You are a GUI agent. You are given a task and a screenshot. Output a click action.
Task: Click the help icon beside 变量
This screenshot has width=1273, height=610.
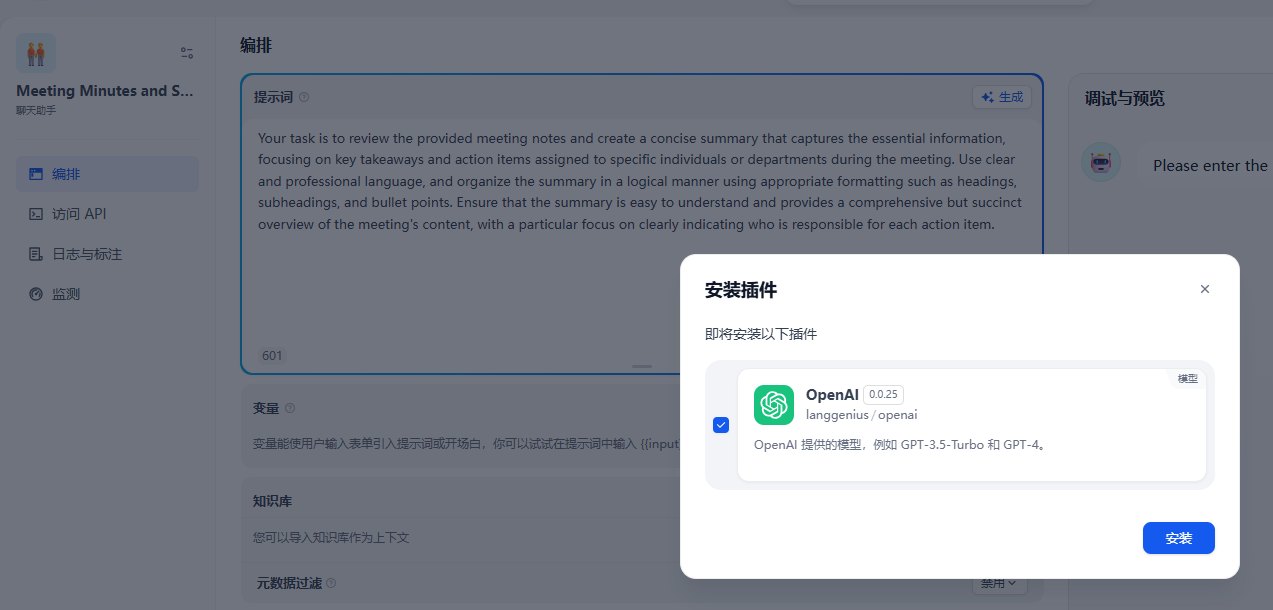(290, 408)
